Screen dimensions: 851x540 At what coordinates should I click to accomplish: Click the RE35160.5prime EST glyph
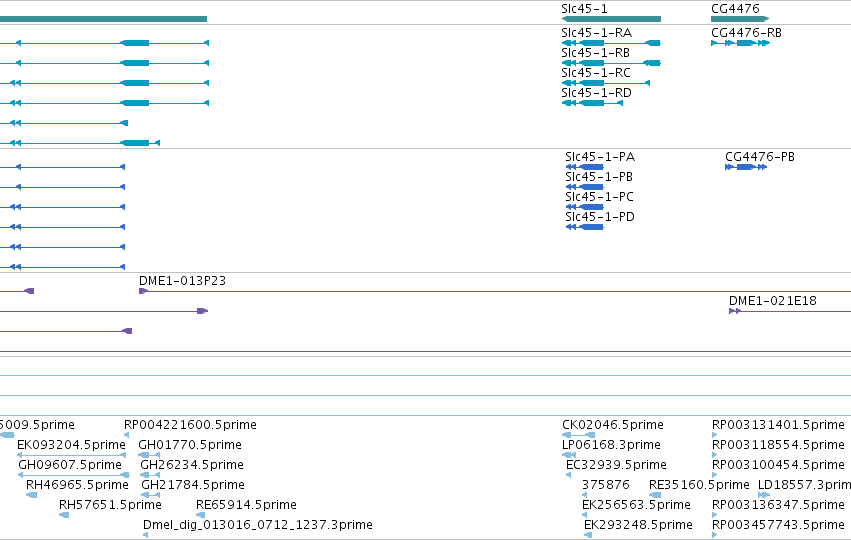pyautogui.click(x=656, y=495)
